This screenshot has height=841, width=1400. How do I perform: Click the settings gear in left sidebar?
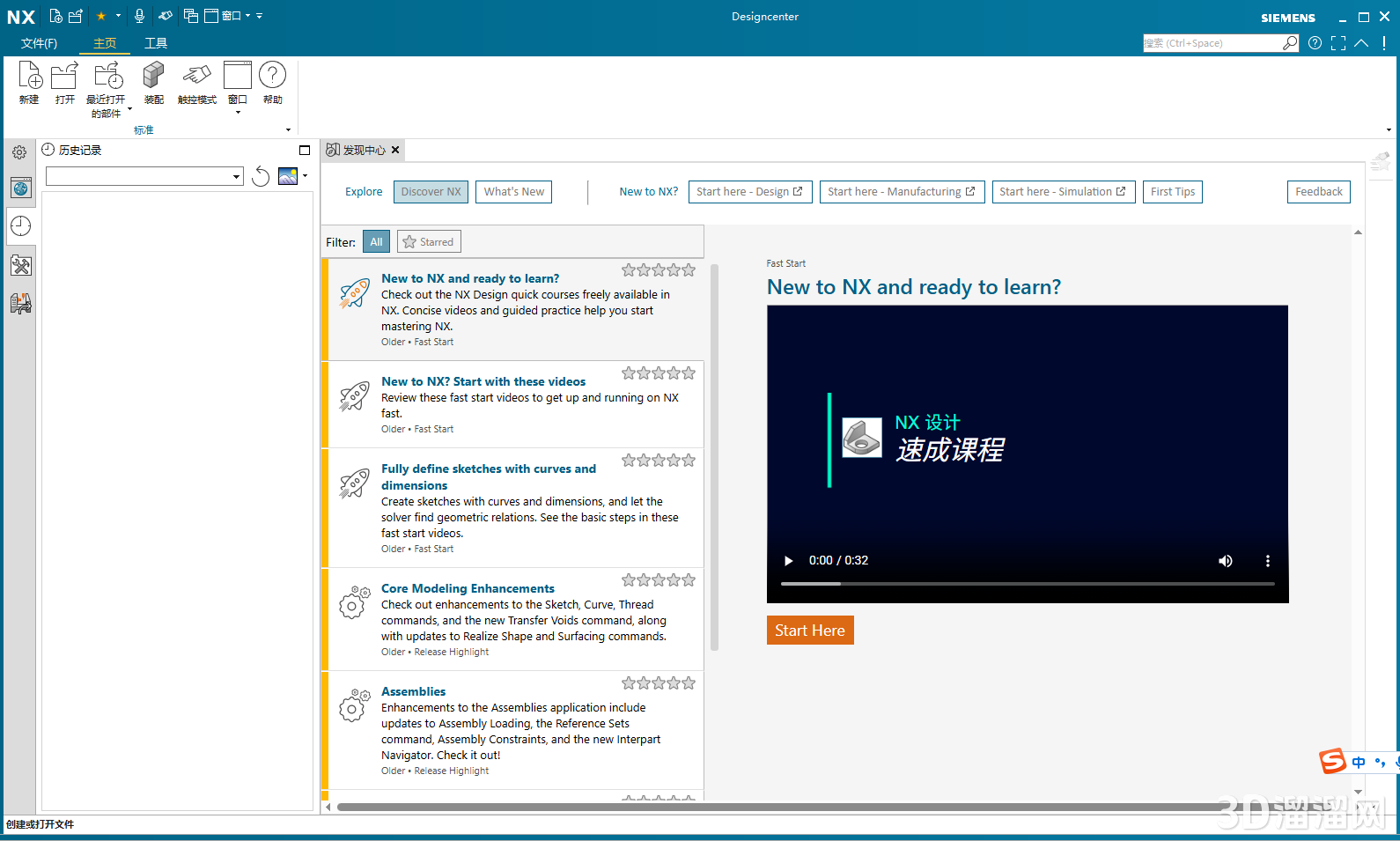click(x=19, y=152)
